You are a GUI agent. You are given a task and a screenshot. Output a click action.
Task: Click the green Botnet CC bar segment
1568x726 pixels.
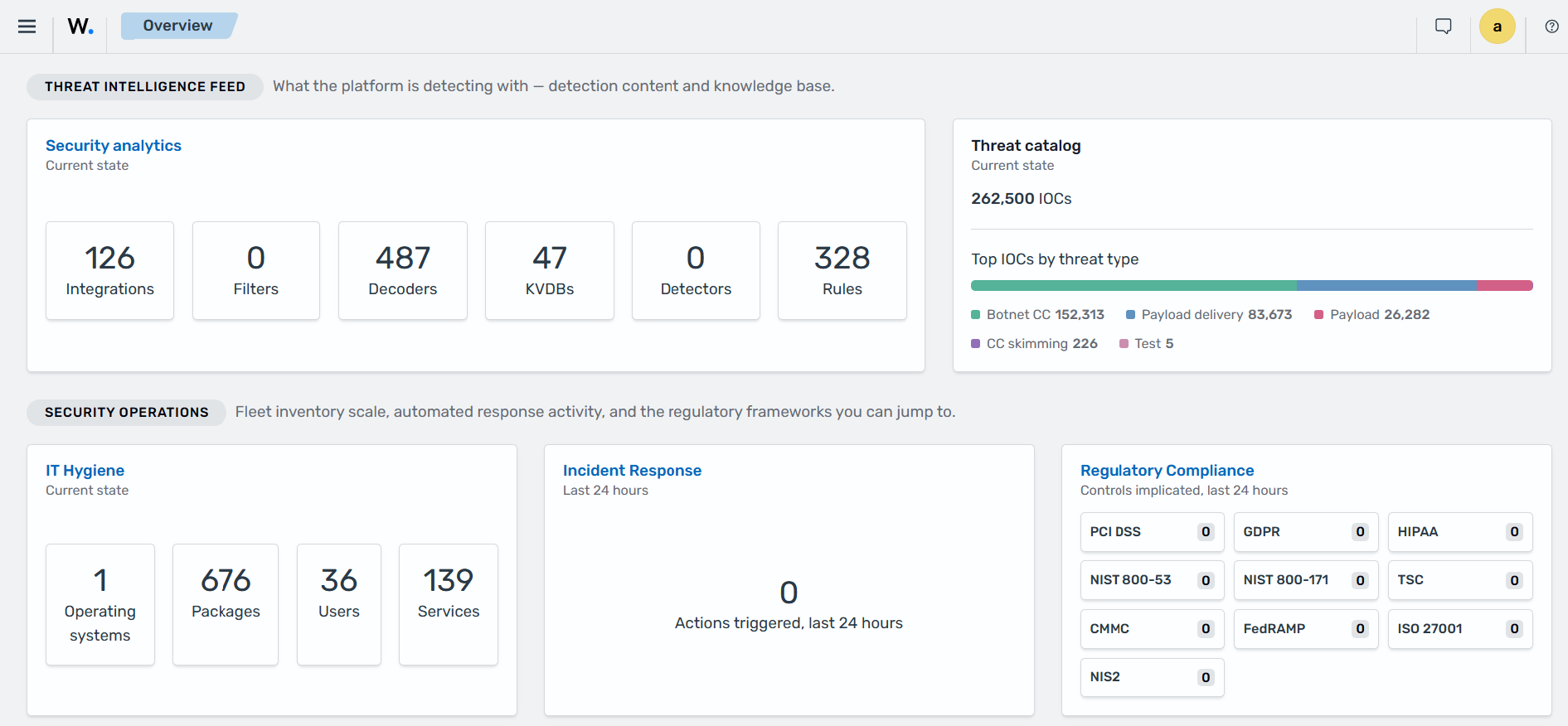point(1134,286)
